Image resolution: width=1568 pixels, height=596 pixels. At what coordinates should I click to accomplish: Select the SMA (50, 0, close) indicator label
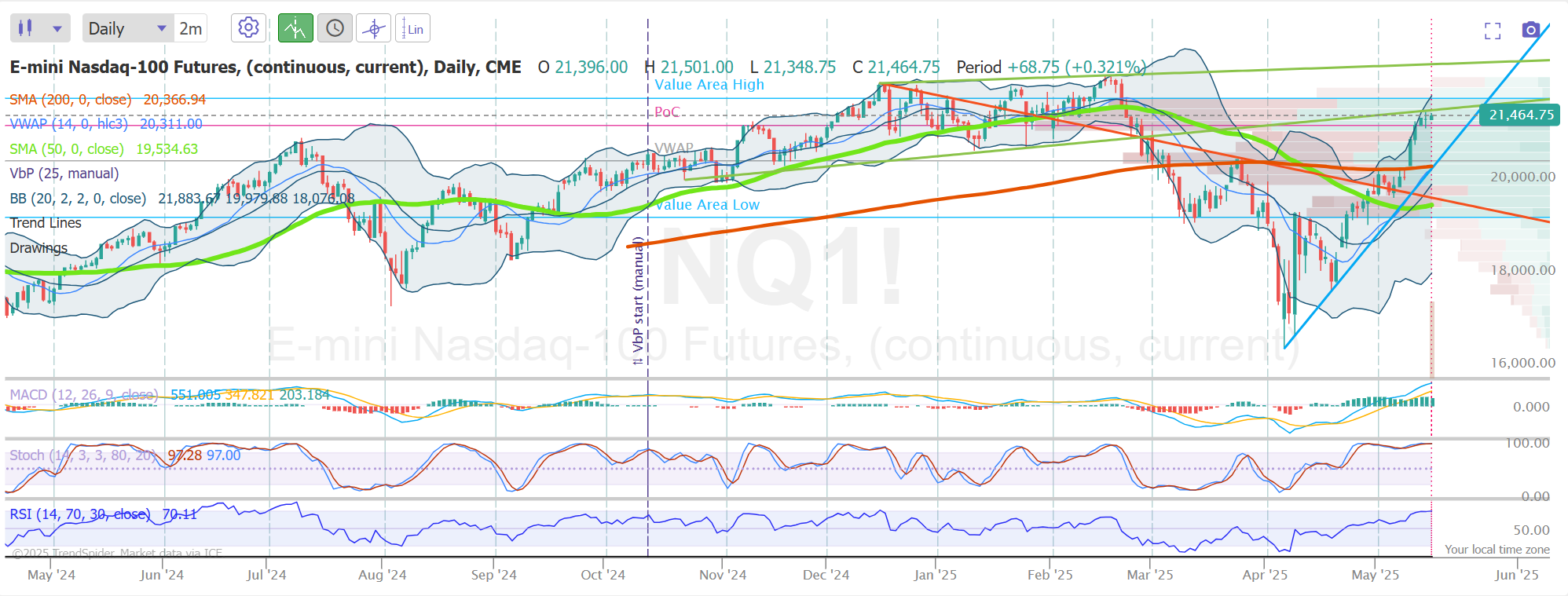click(67, 149)
